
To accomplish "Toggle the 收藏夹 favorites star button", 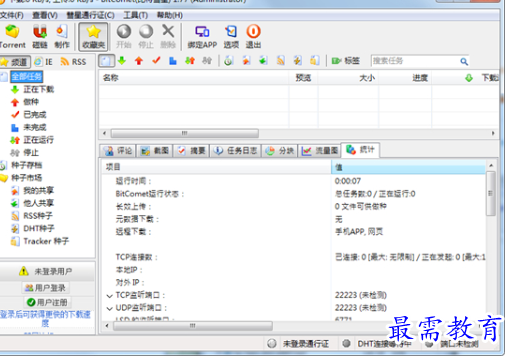I will 93,37.
